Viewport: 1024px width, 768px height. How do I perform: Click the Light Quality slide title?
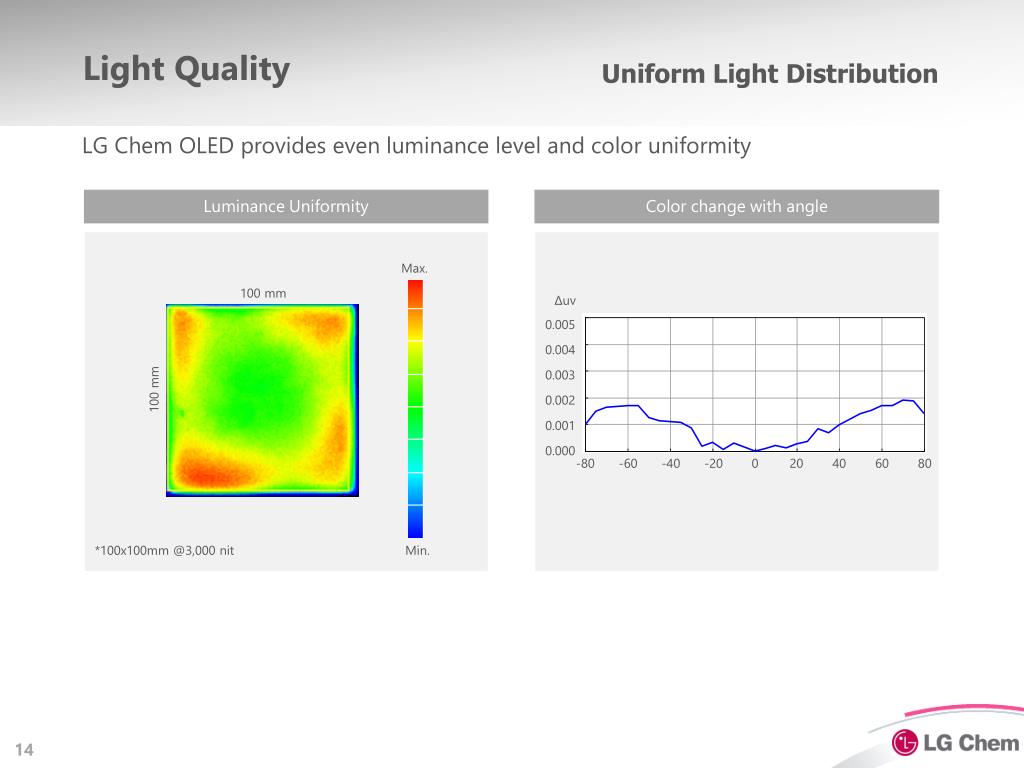click(187, 69)
